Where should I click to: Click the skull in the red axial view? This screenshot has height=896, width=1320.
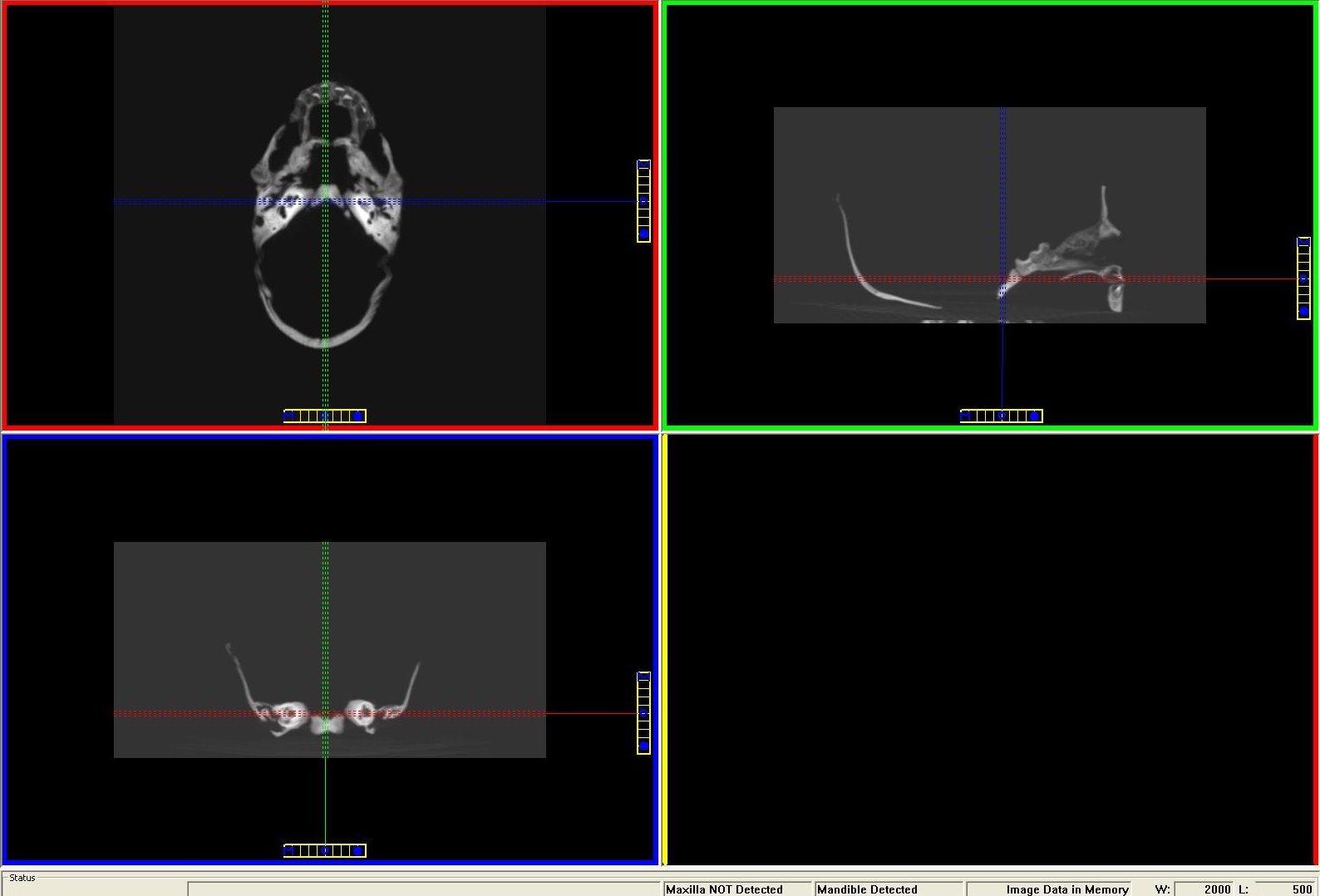[327, 214]
